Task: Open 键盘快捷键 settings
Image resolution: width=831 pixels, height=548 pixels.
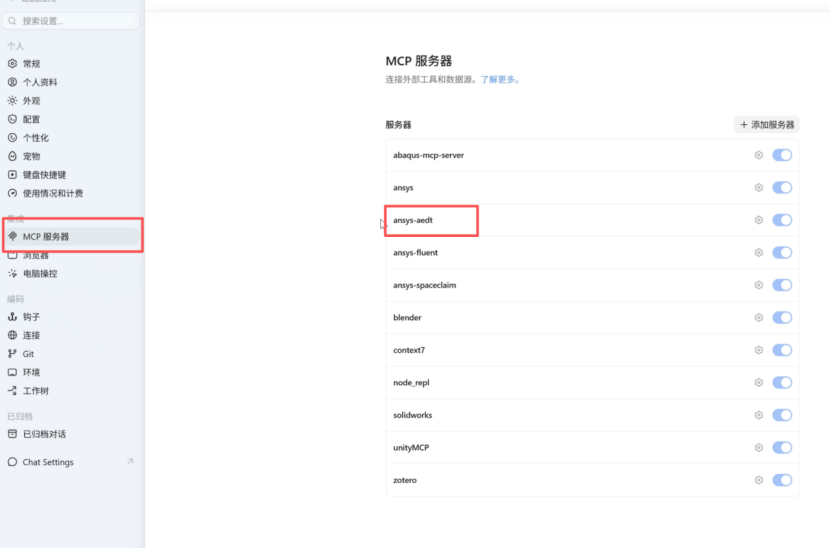Action: 71,175
